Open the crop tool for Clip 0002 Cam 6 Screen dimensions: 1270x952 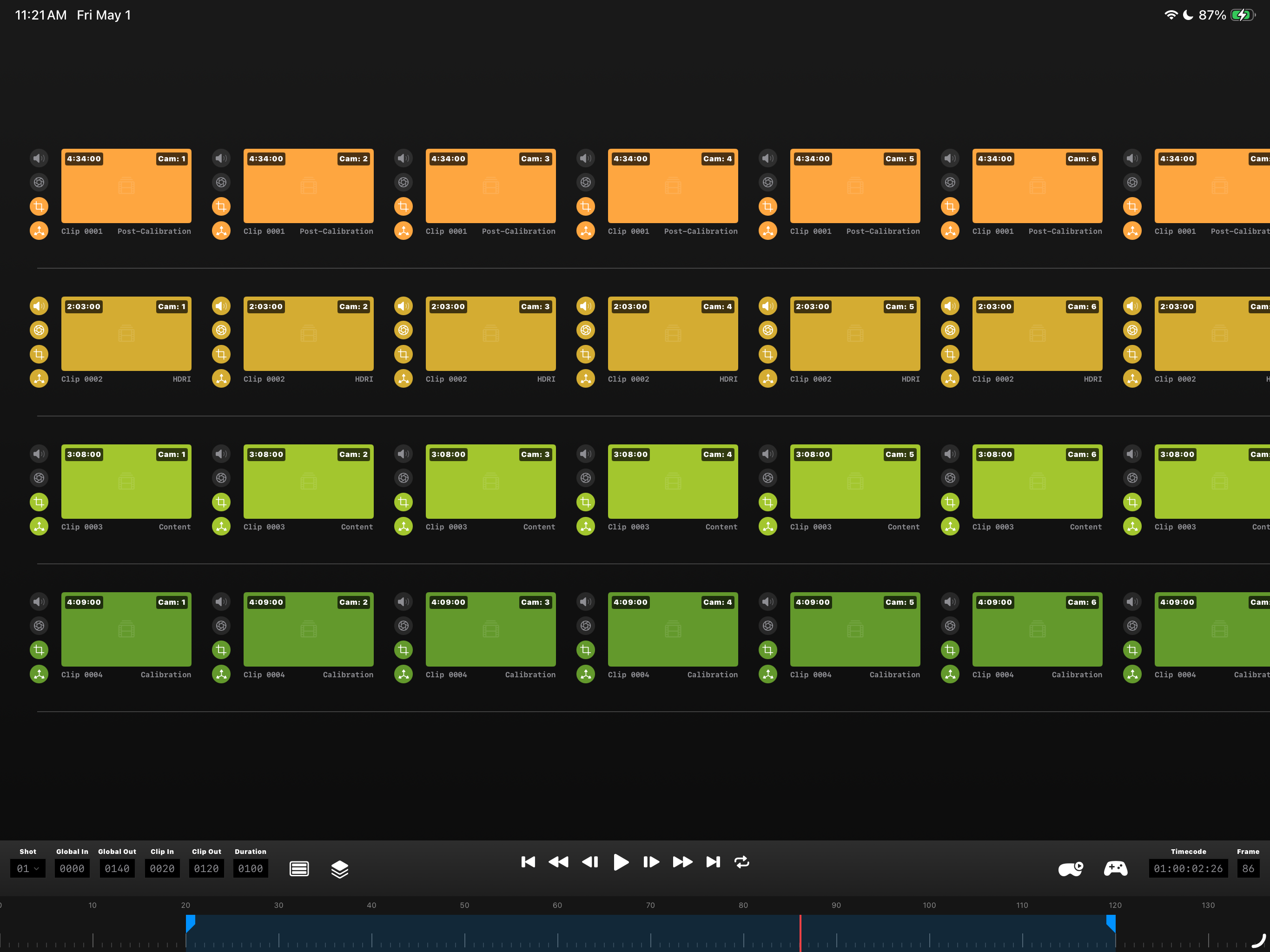(950, 354)
